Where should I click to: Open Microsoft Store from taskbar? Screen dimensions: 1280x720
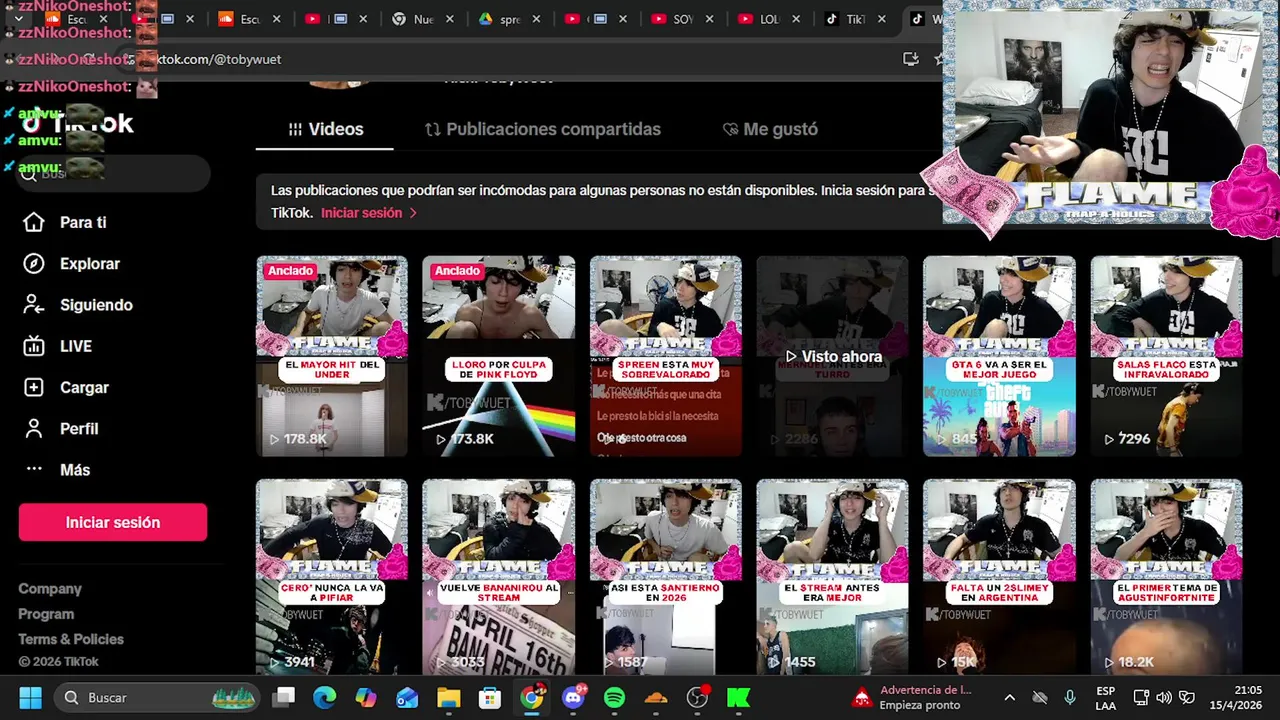click(490, 697)
